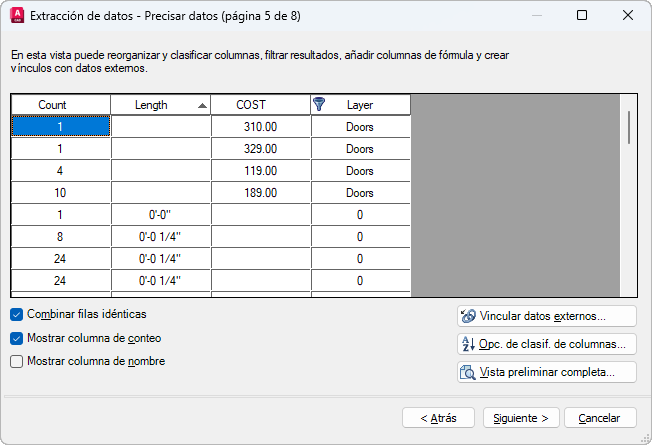Click the table's vertical scrollbar thumb
Viewport: 652px width, 445px height.
(x=629, y=127)
